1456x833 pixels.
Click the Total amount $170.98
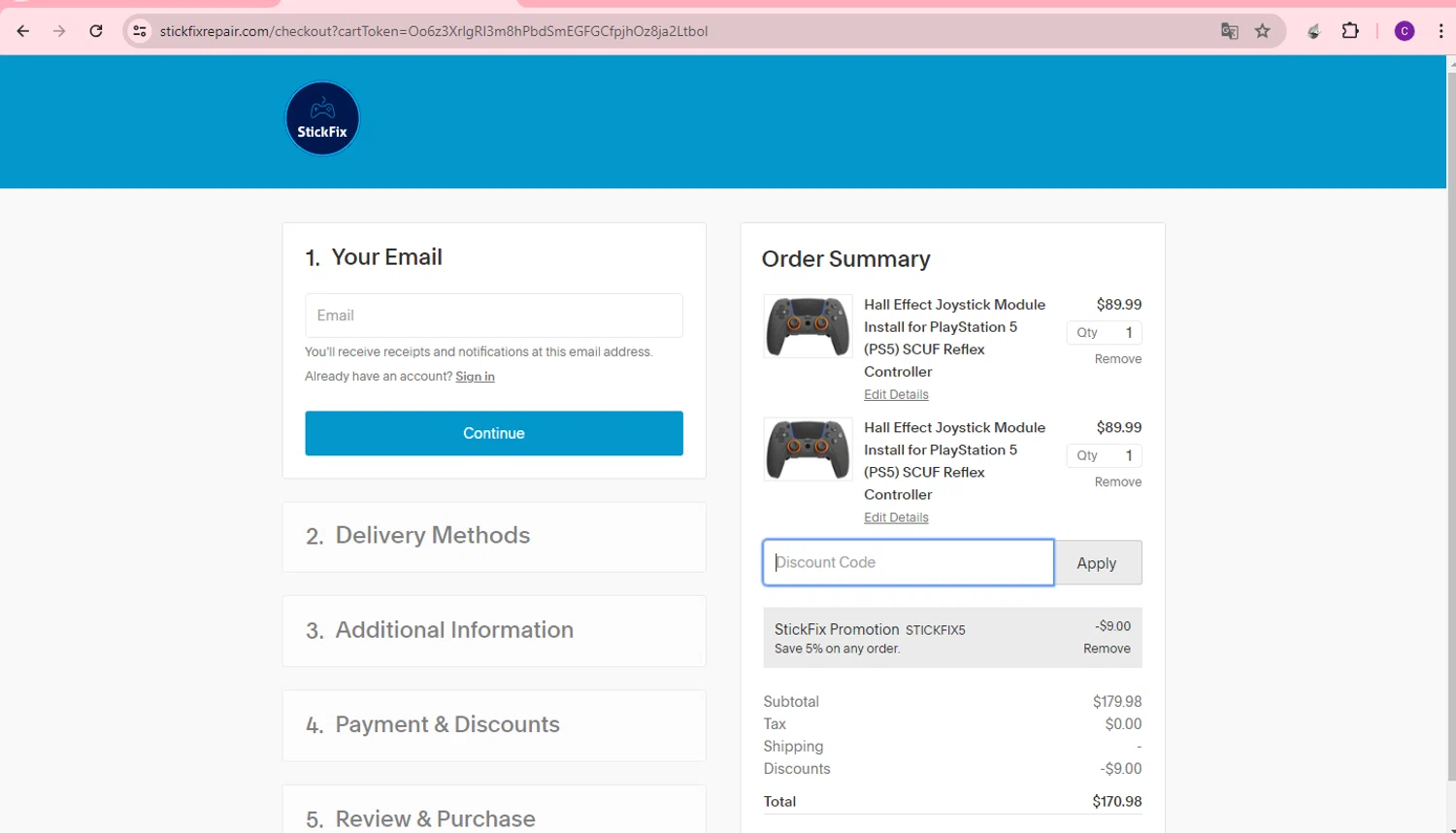coord(1116,802)
